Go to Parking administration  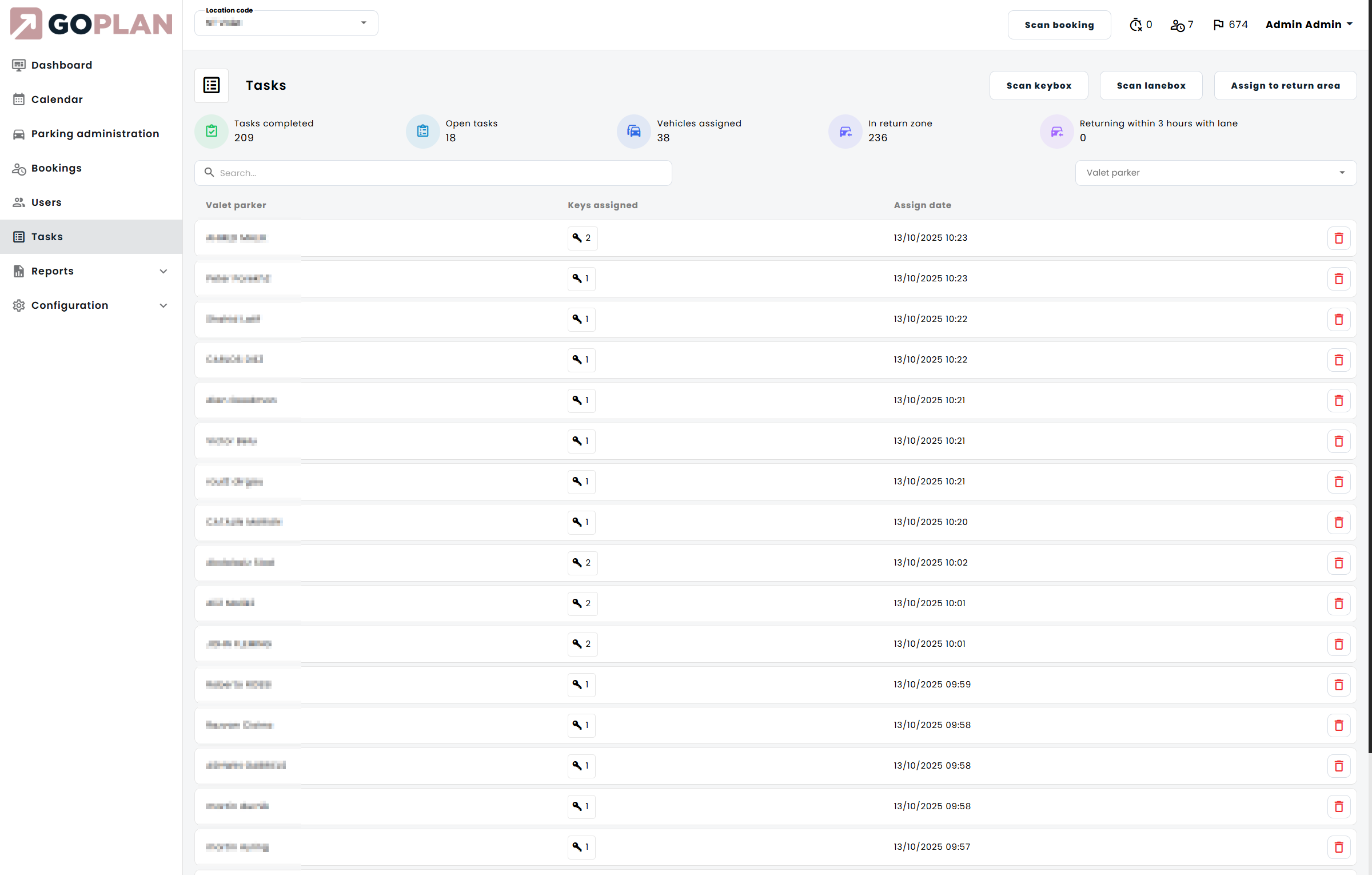click(95, 134)
